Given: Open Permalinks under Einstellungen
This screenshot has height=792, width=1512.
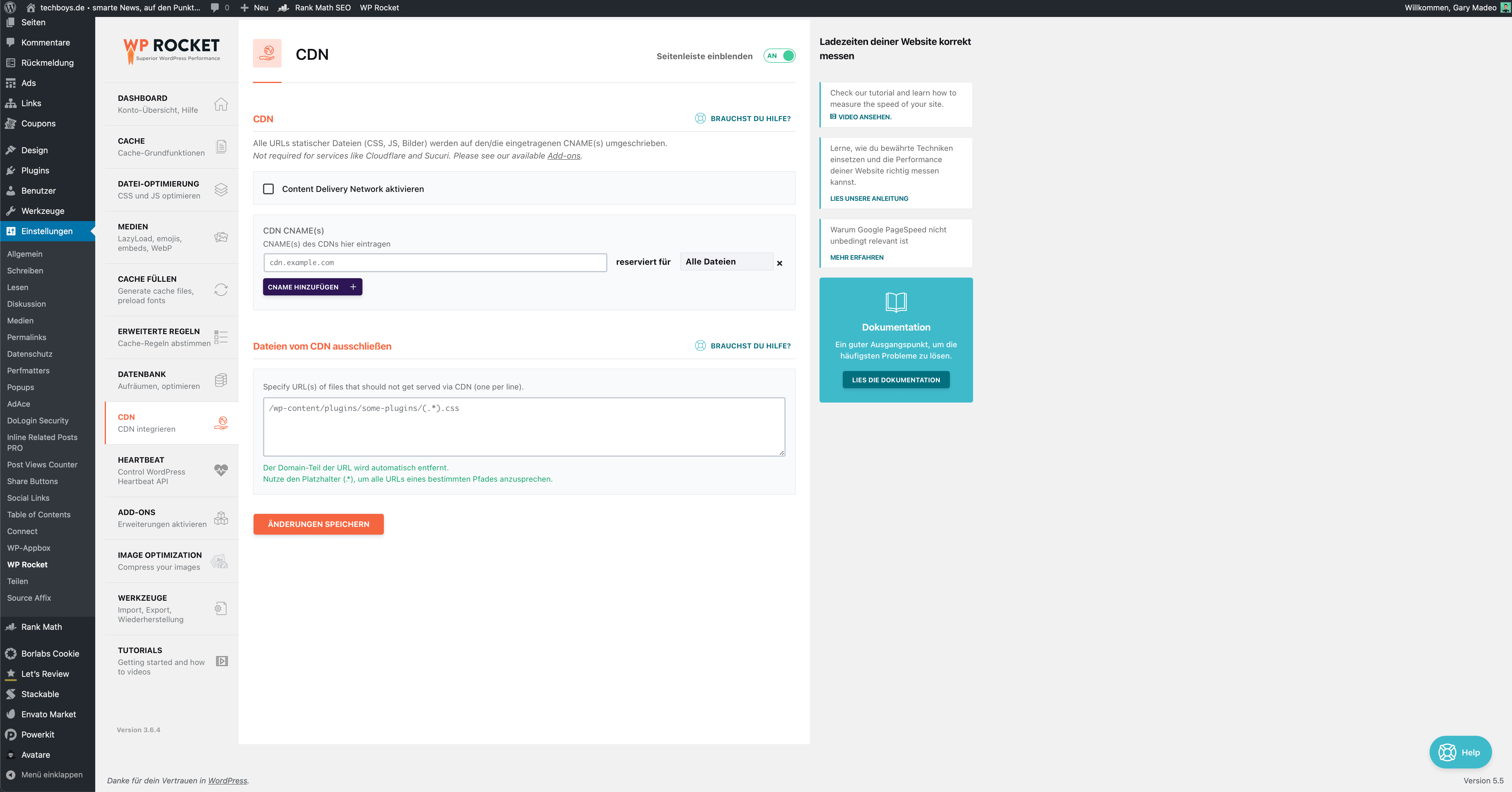Looking at the screenshot, I should tap(26, 337).
